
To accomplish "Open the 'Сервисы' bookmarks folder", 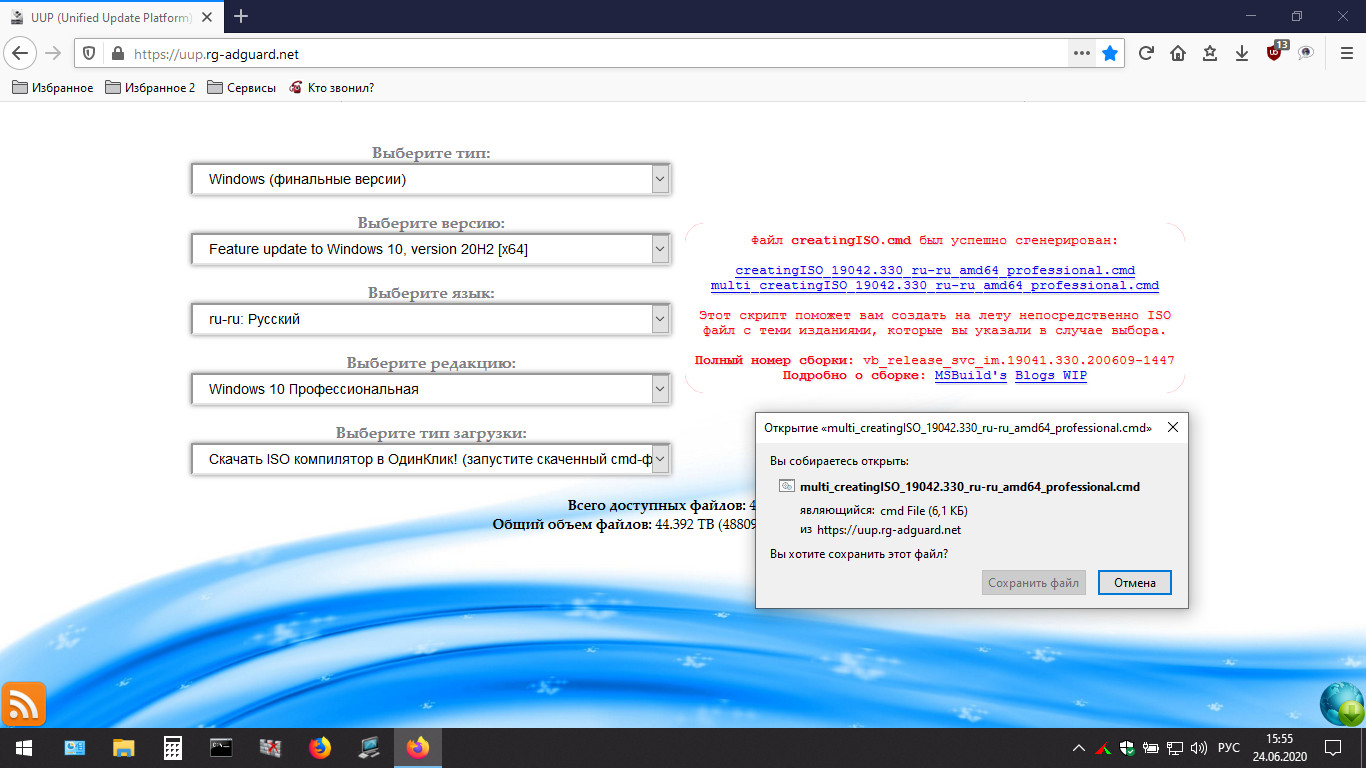I will (241, 88).
